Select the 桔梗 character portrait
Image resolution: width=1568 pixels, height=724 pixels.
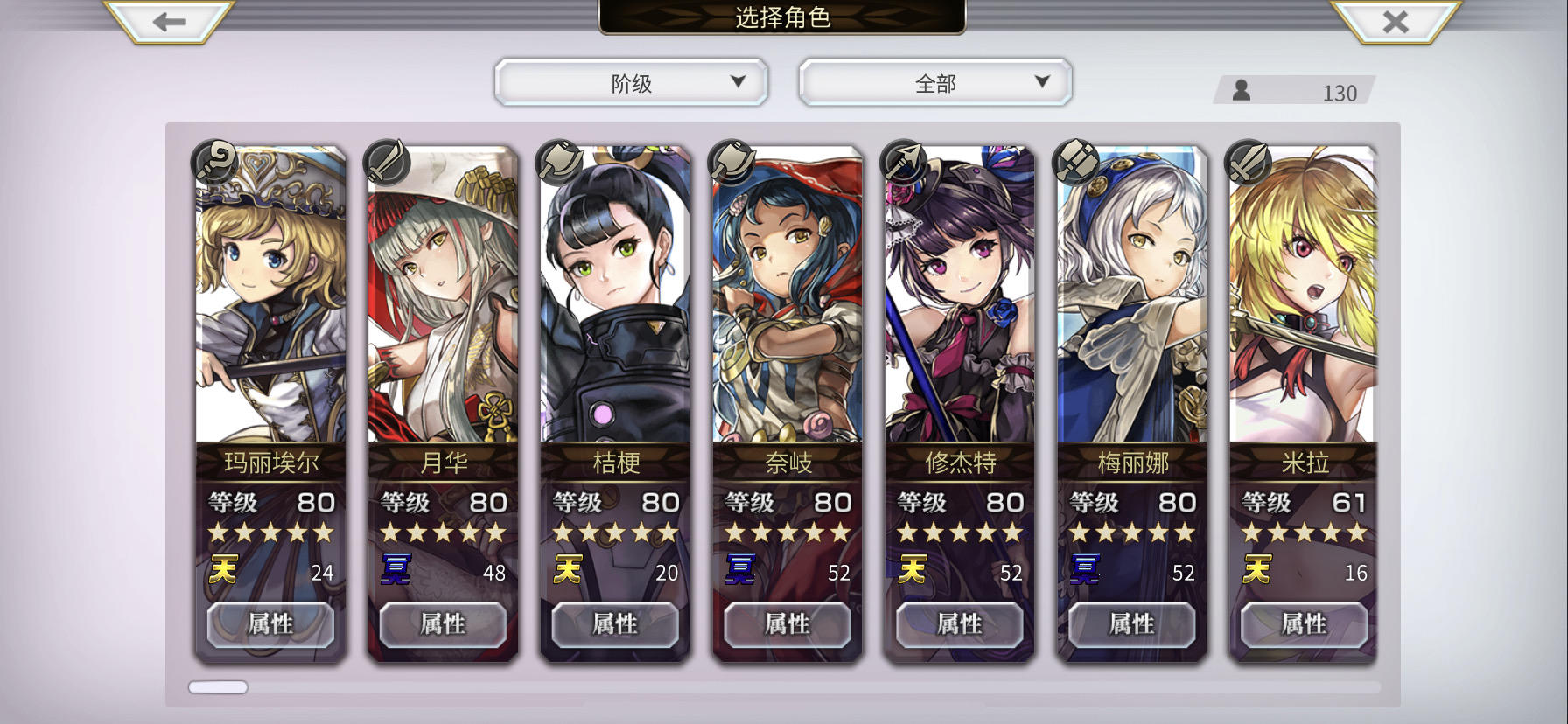click(615, 294)
